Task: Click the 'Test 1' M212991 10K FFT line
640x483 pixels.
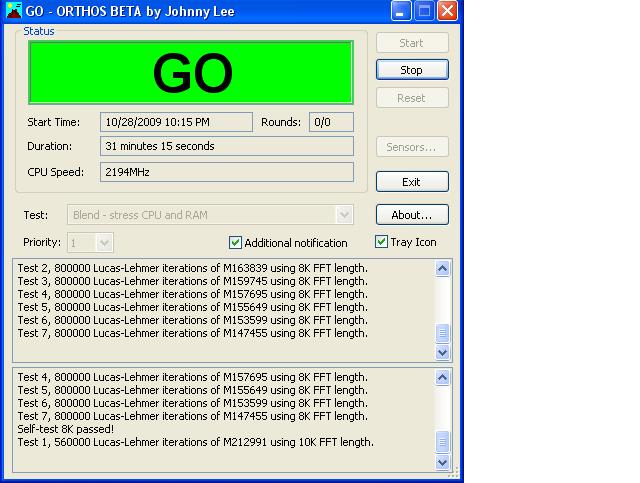Action: [196, 443]
